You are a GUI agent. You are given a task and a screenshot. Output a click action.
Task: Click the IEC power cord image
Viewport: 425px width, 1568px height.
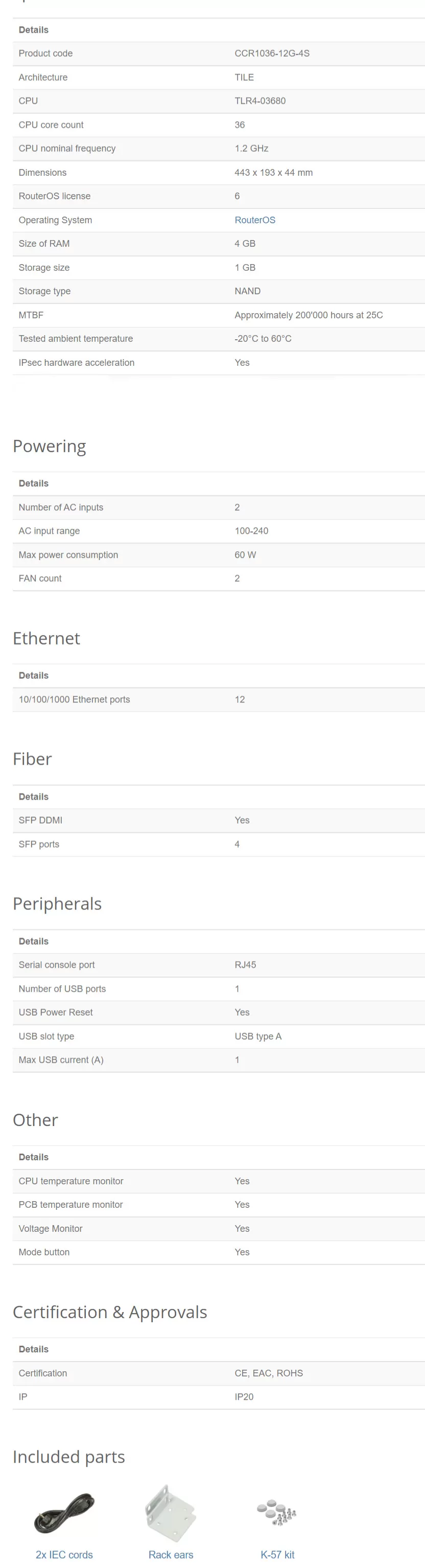pyautogui.click(x=64, y=1513)
